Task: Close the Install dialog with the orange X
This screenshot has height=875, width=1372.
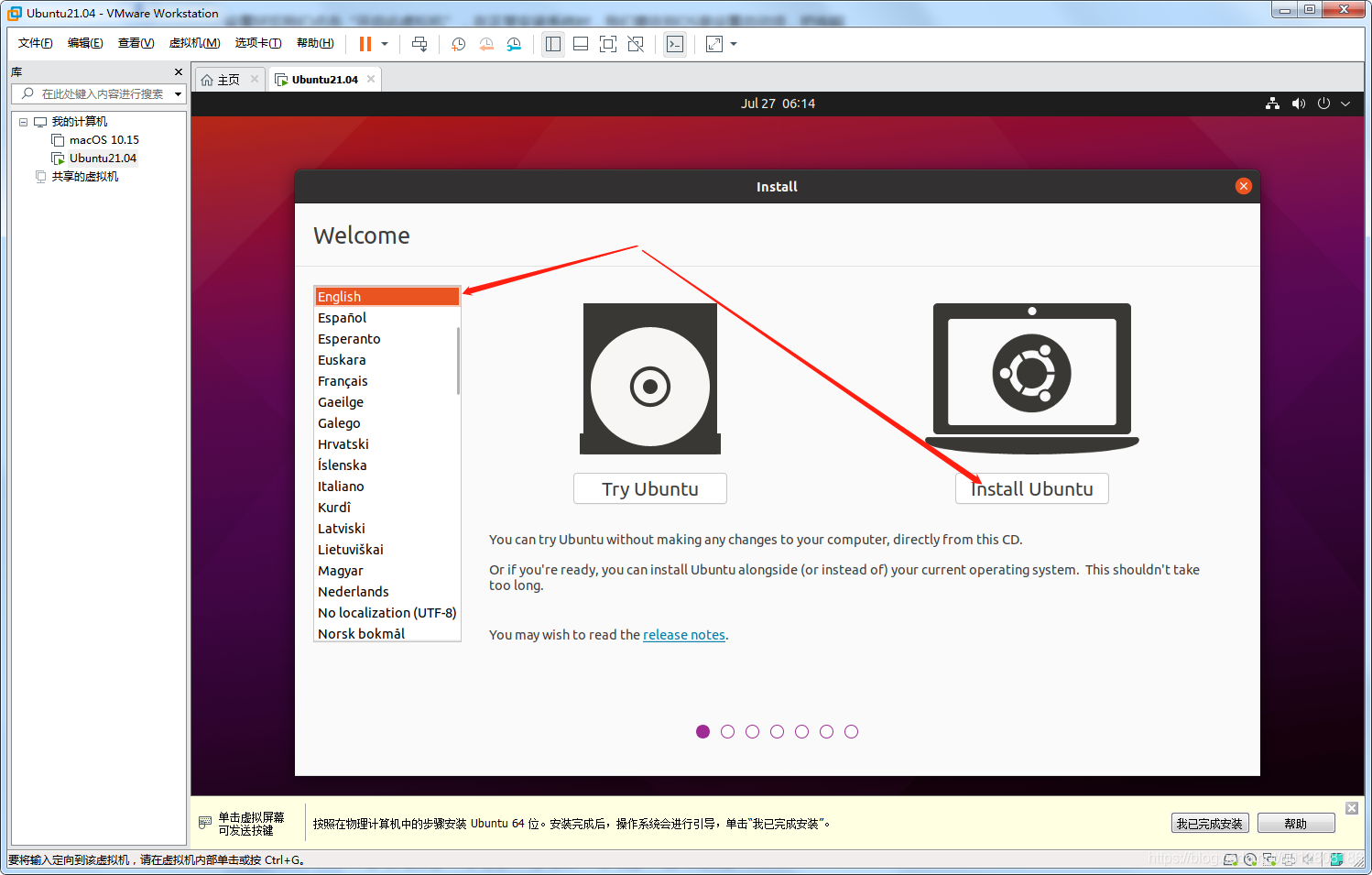Action: click(x=1243, y=186)
